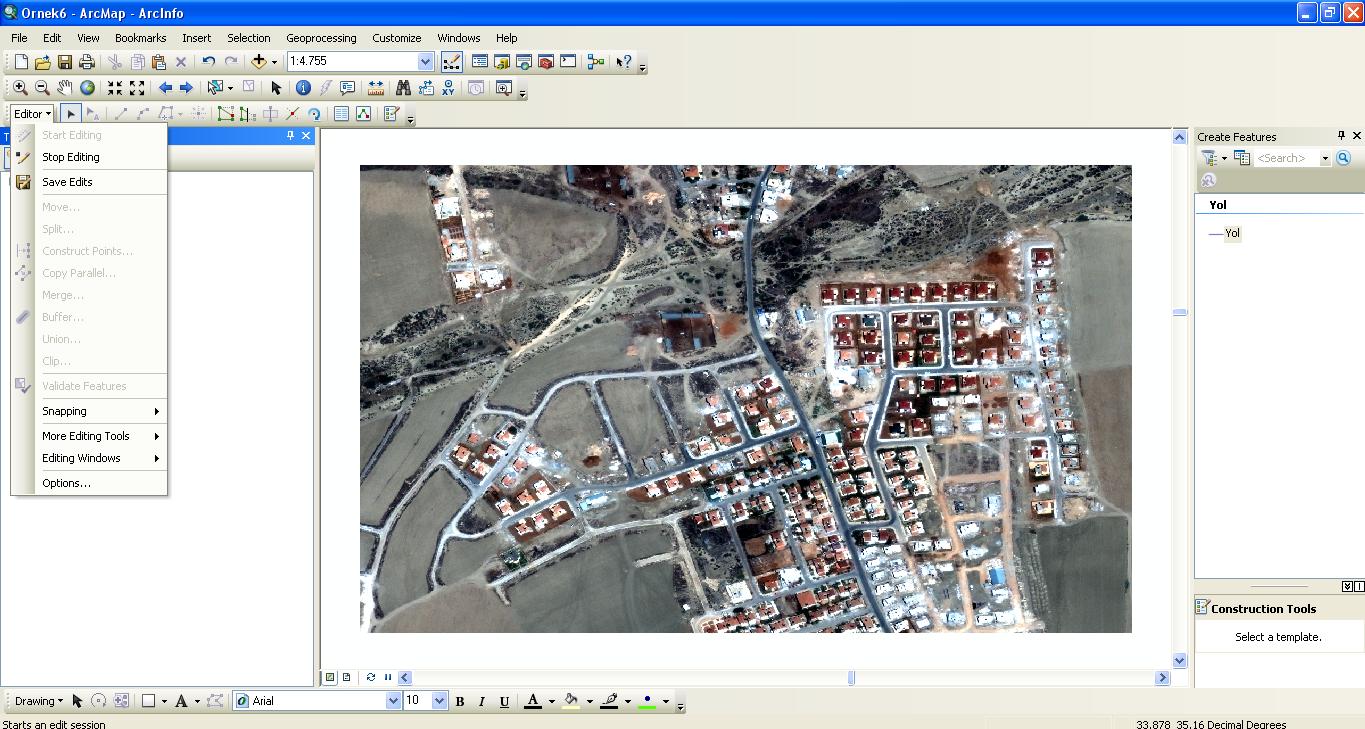
Task: Expand the Add Data dropdown arrow
Action: (x=274, y=62)
